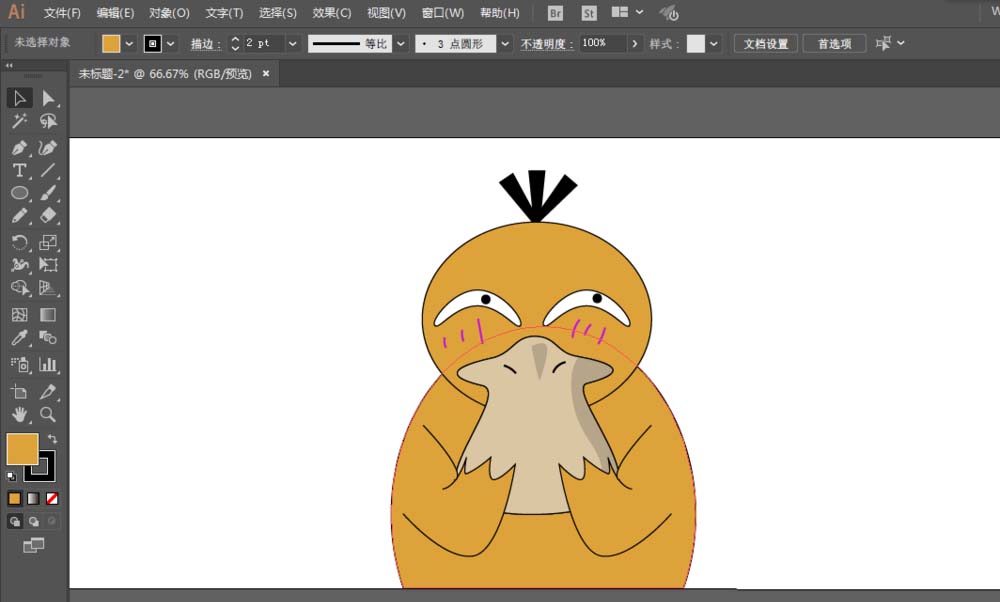Click the 不透明度 link label

click(x=547, y=43)
